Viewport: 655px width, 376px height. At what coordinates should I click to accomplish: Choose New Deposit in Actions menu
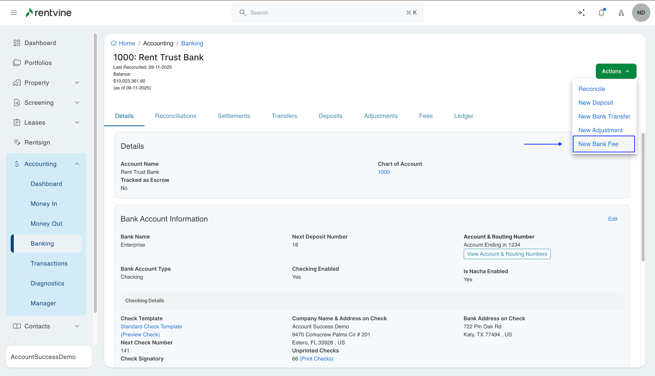pos(596,103)
